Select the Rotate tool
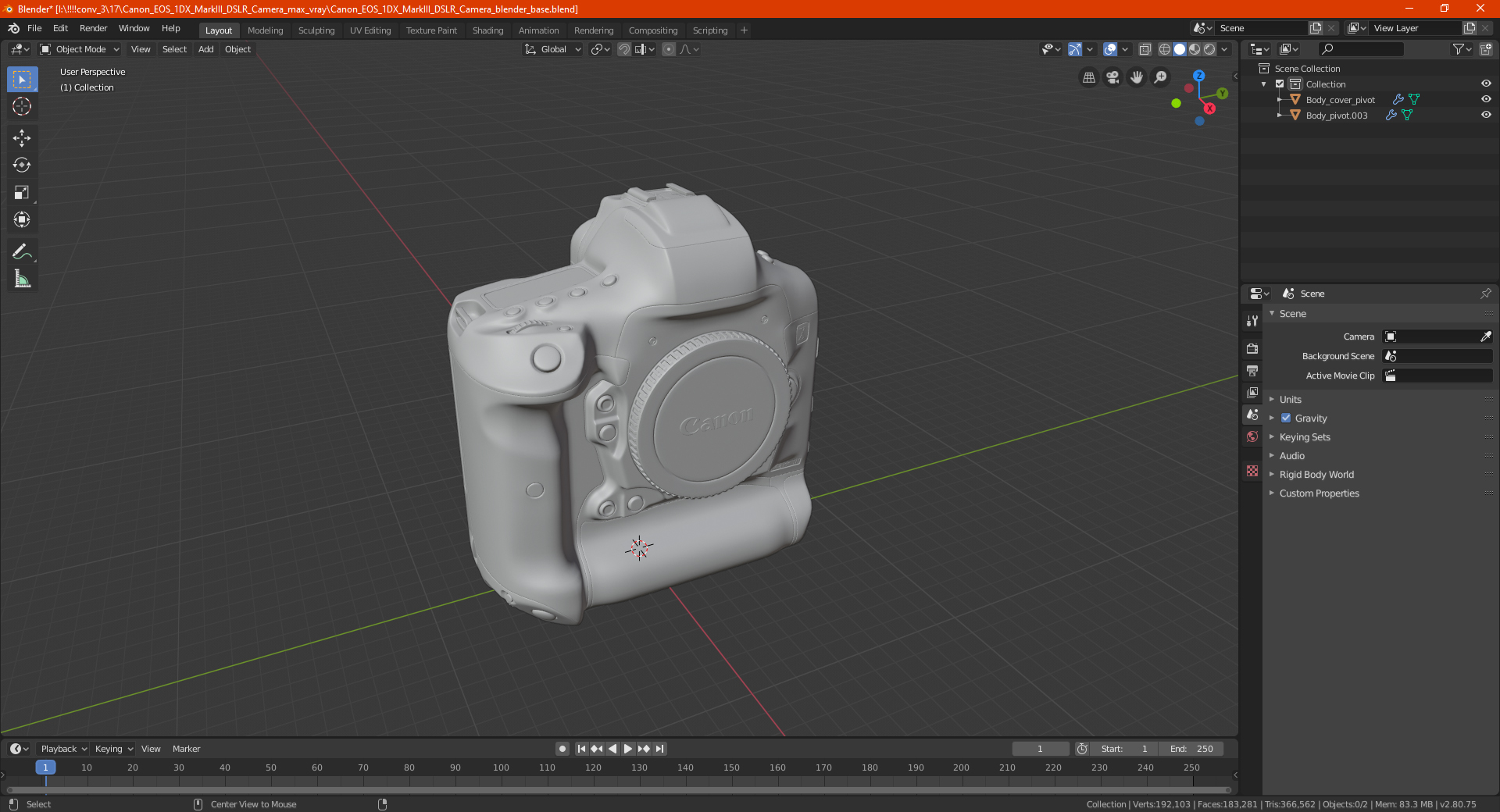This screenshot has height=812, width=1500. 22,166
